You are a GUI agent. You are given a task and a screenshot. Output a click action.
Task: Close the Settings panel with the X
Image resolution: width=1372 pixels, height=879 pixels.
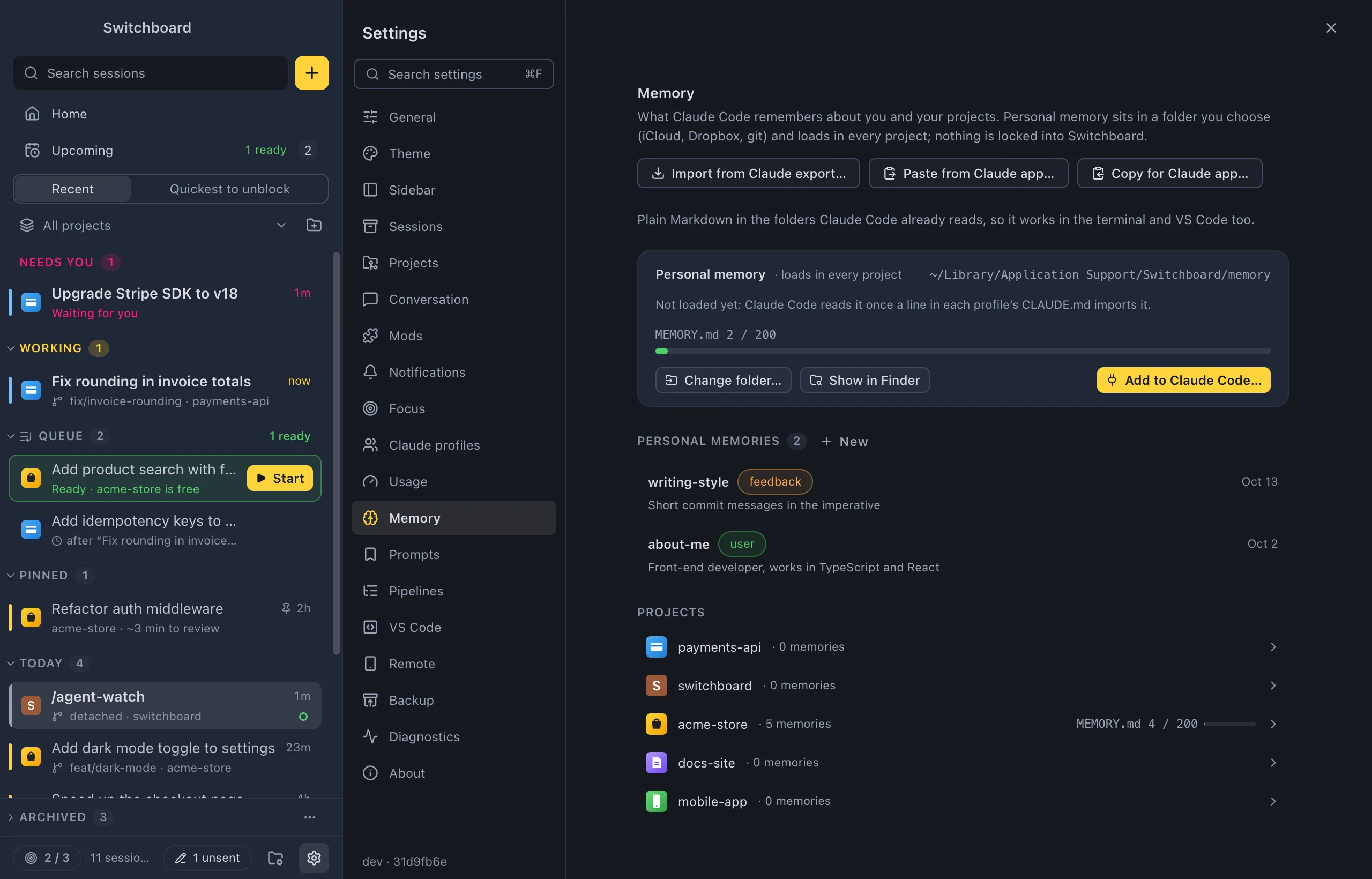pos(1331,28)
